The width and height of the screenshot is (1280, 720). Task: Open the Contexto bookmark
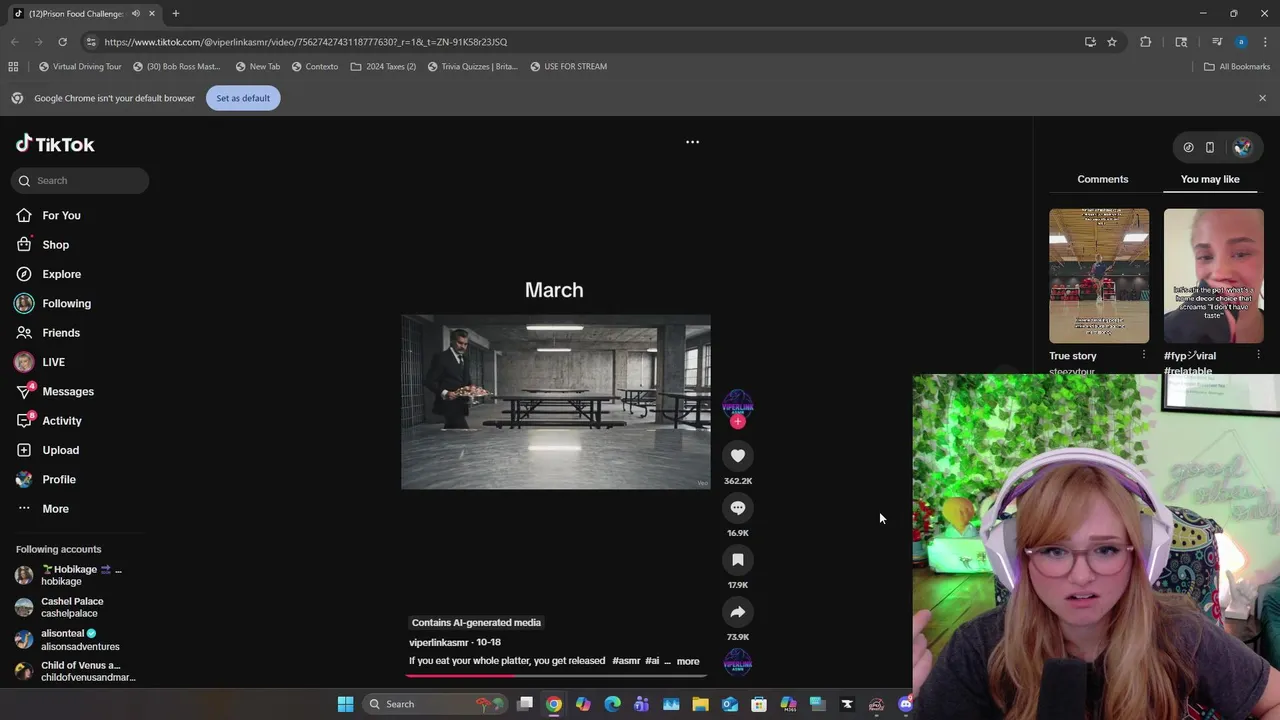[315, 67]
